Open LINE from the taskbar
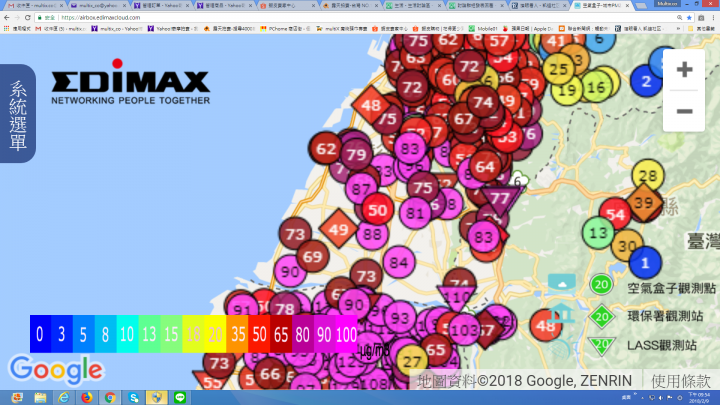This screenshot has height=405, width=720. [x=180, y=397]
